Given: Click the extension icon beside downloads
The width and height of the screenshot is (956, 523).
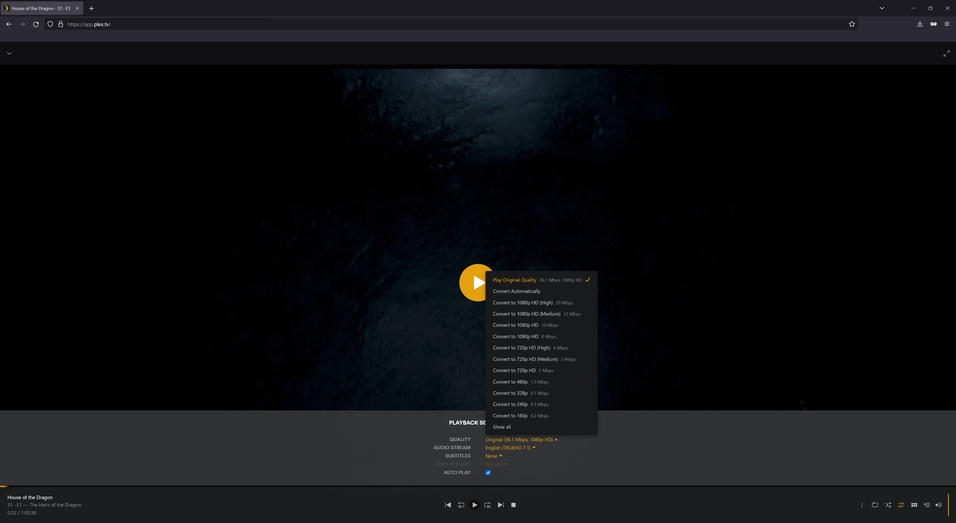Looking at the screenshot, I should [x=933, y=24].
